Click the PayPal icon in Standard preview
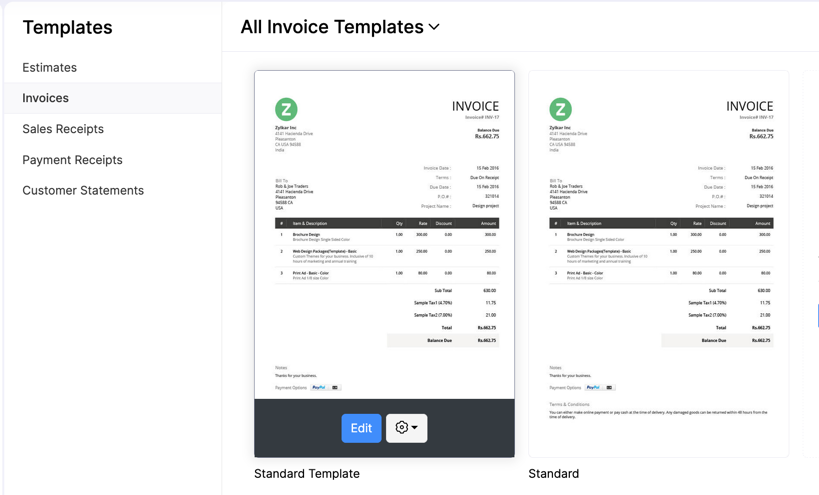The width and height of the screenshot is (819, 495). 593,387
